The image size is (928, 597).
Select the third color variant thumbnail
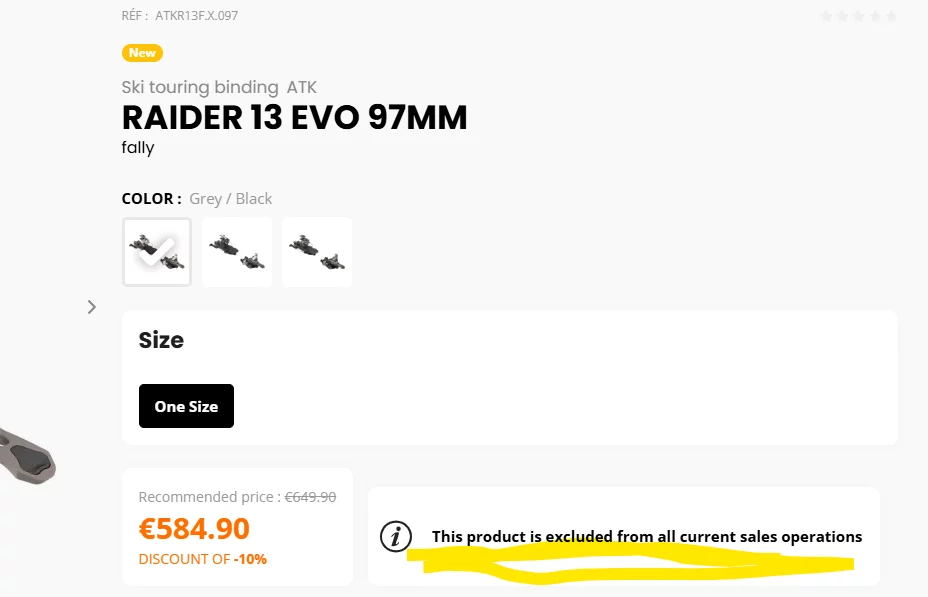[317, 252]
